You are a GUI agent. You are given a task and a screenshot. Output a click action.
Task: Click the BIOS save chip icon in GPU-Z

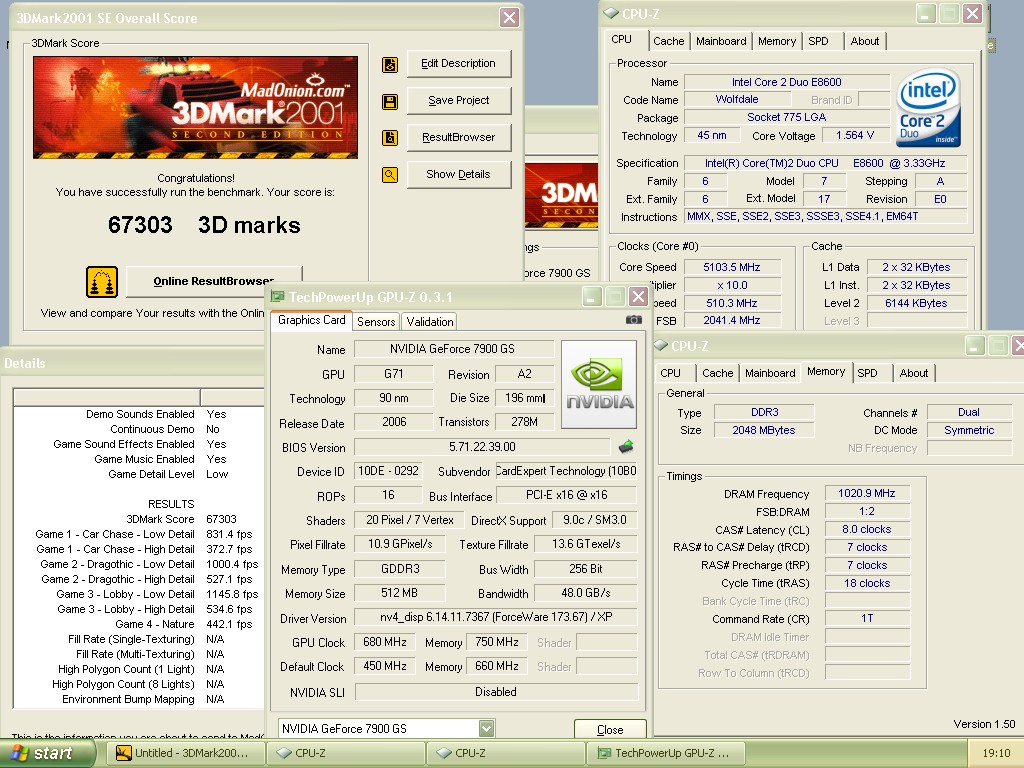pyautogui.click(x=626, y=447)
